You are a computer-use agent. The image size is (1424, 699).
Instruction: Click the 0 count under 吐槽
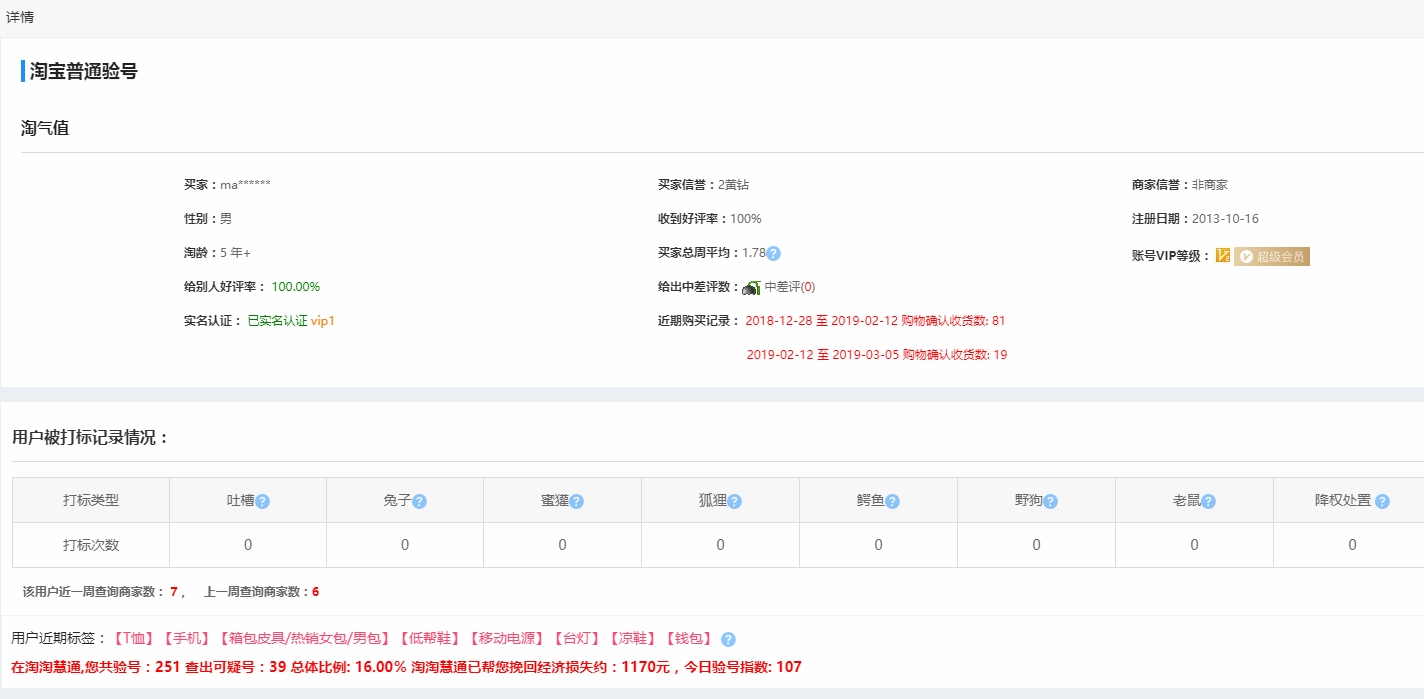[248, 545]
